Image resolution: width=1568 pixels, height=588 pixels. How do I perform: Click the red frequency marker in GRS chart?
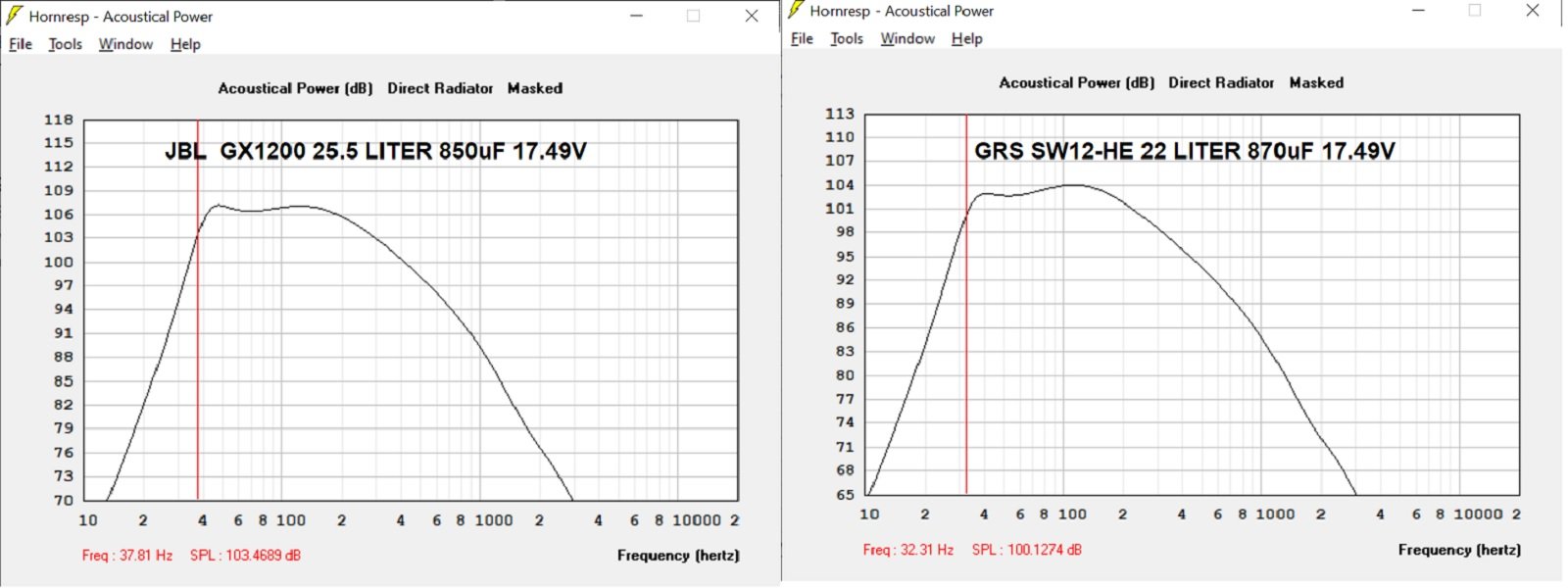pyautogui.click(x=966, y=304)
